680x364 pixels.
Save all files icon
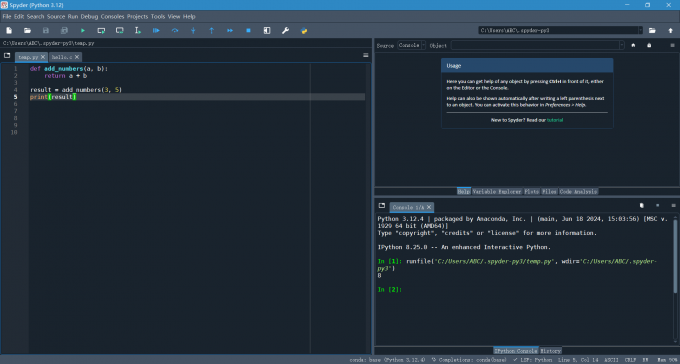(64, 30)
